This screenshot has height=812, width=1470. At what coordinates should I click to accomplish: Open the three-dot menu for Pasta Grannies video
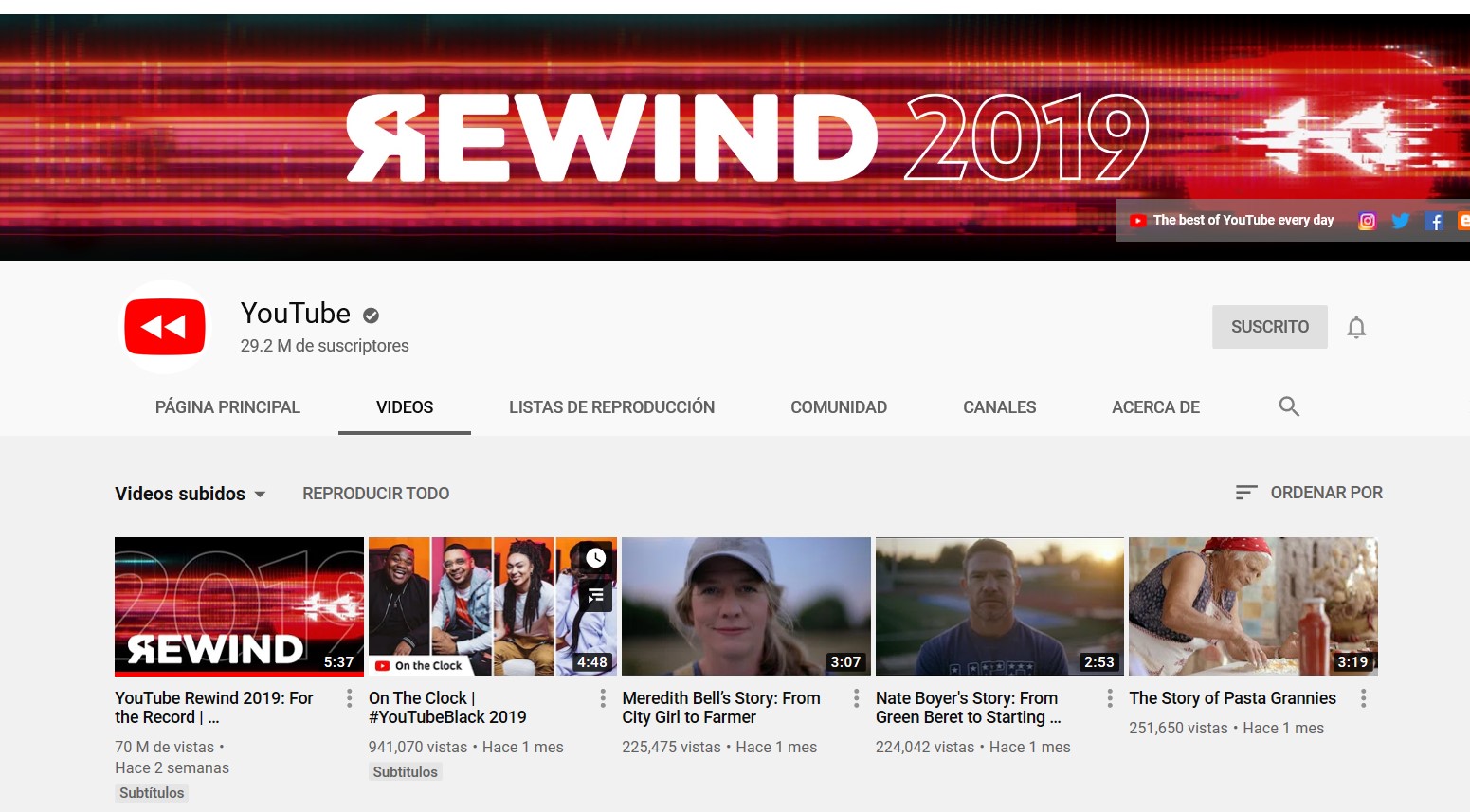pos(1364,698)
